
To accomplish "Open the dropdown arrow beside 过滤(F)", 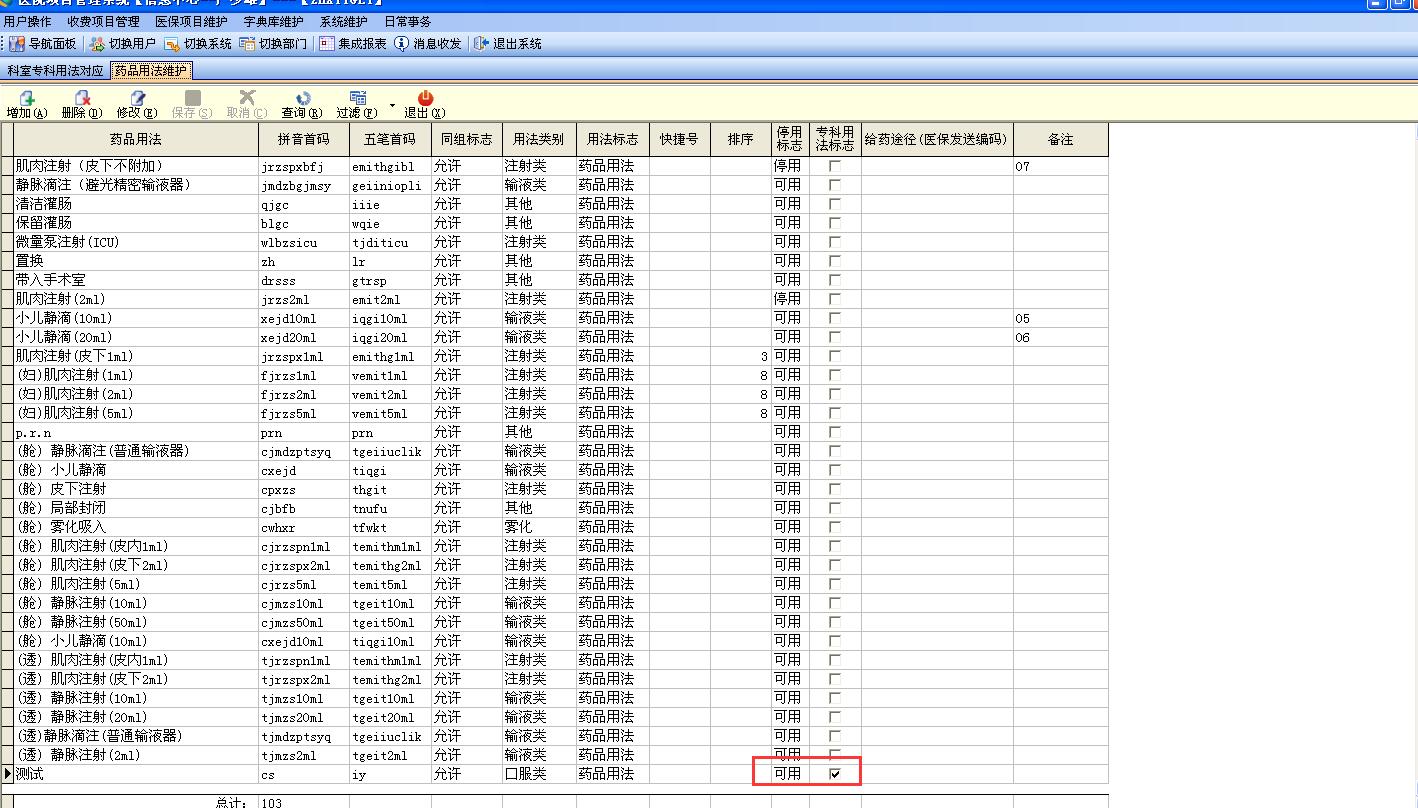I will click(x=392, y=105).
